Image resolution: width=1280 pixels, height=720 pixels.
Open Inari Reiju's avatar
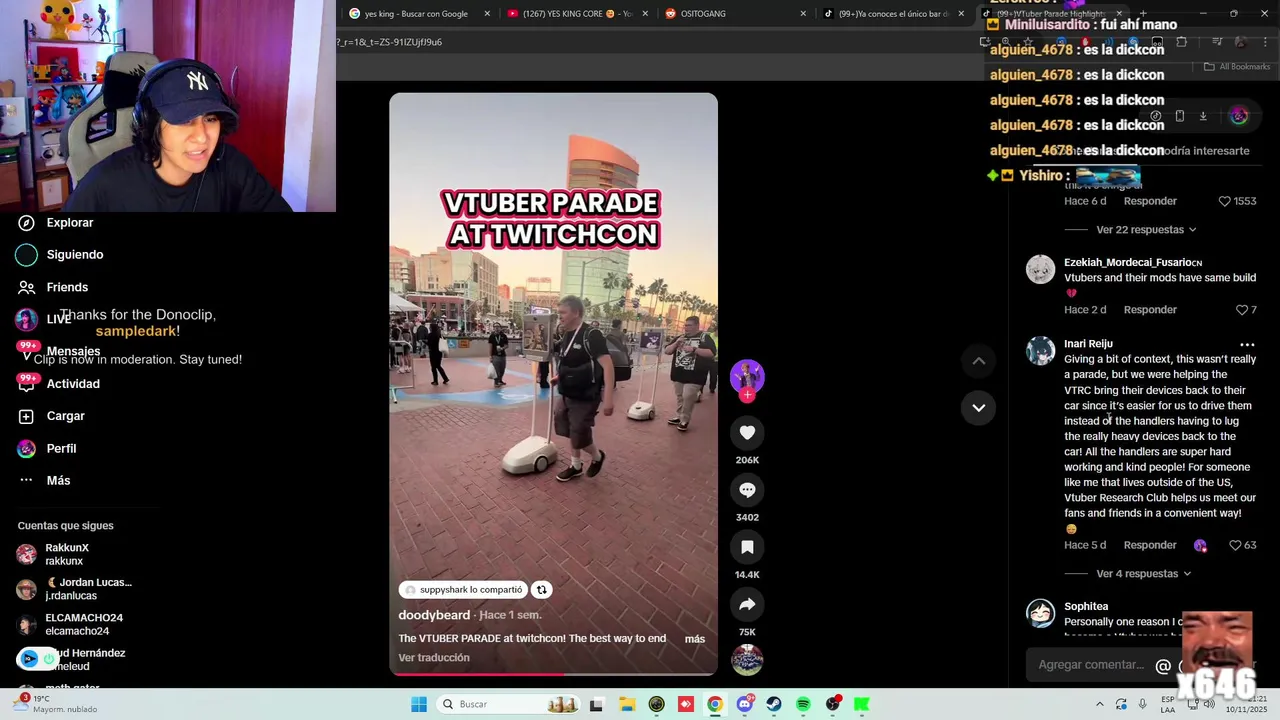point(1040,350)
